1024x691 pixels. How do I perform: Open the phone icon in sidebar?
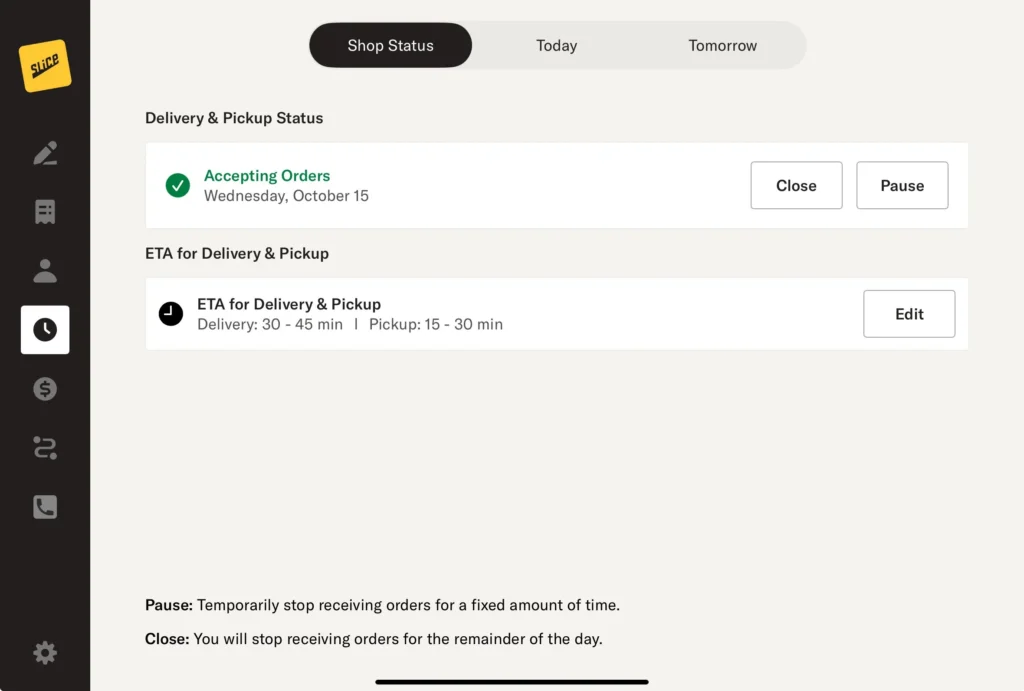point(45,507)
